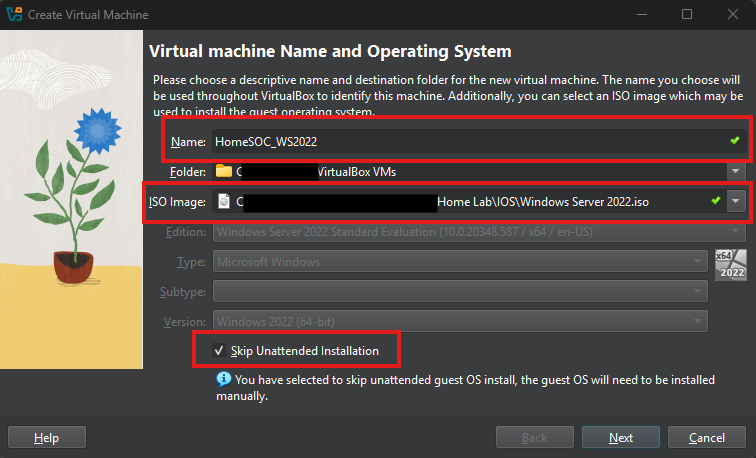Screen dimensions: 756x458
Task: Click into the Name text field
Action: coord(460,142)
